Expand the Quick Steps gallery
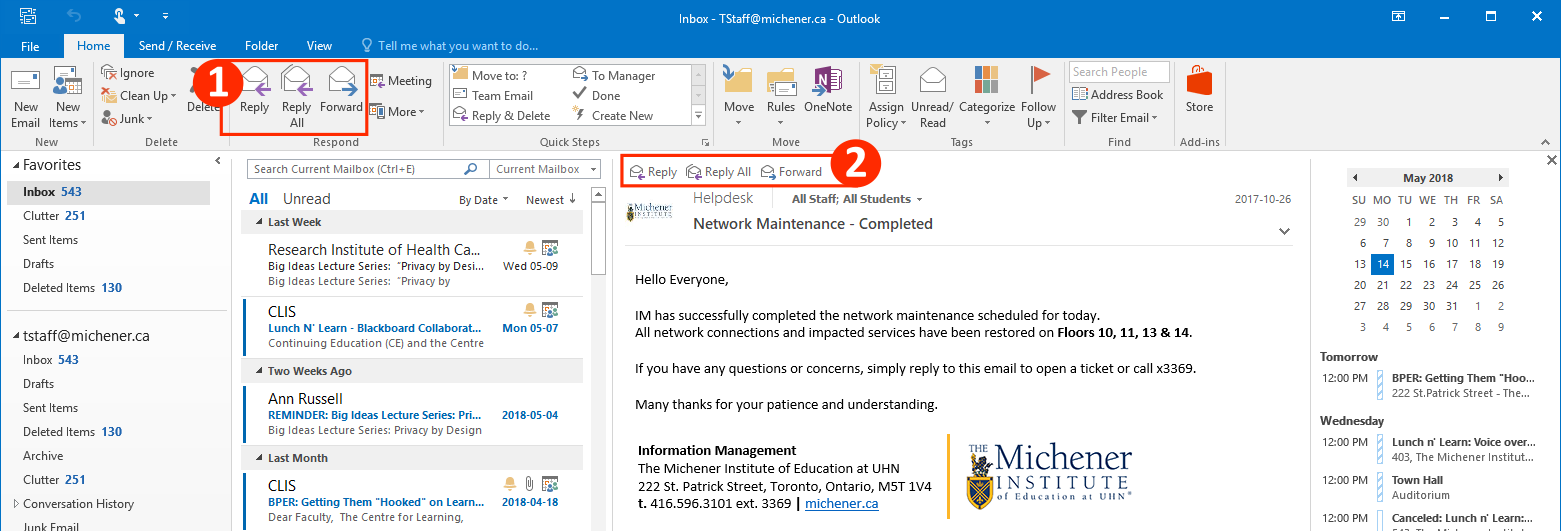This screenshot has width=1561, height=531. point(699,117)
